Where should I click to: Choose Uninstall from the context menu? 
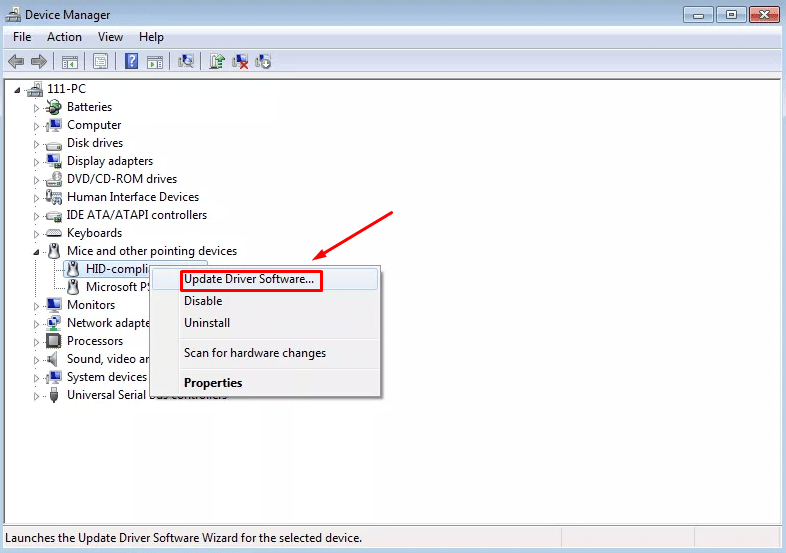point(207,323)
